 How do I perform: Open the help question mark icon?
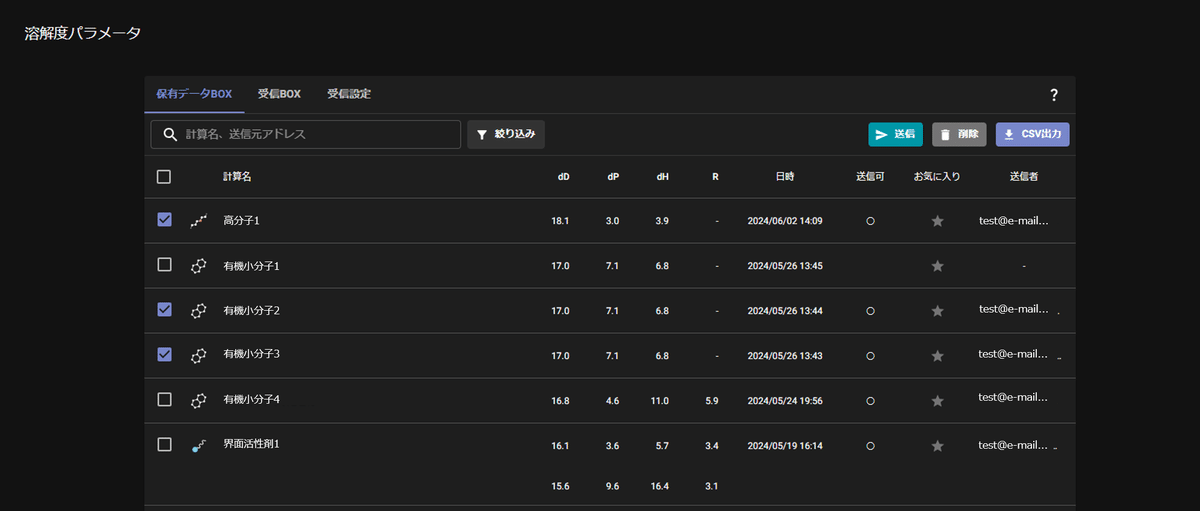tap(1054, 95)
